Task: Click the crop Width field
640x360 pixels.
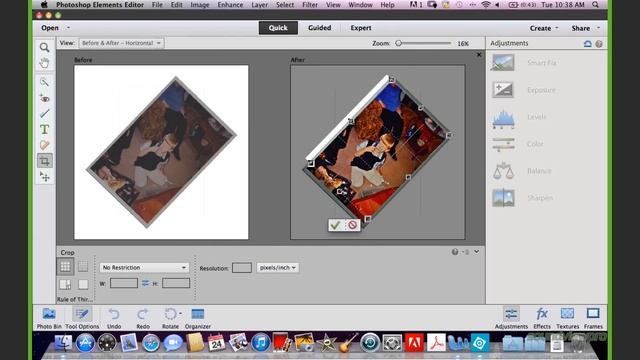Action: tap(124, 283)
